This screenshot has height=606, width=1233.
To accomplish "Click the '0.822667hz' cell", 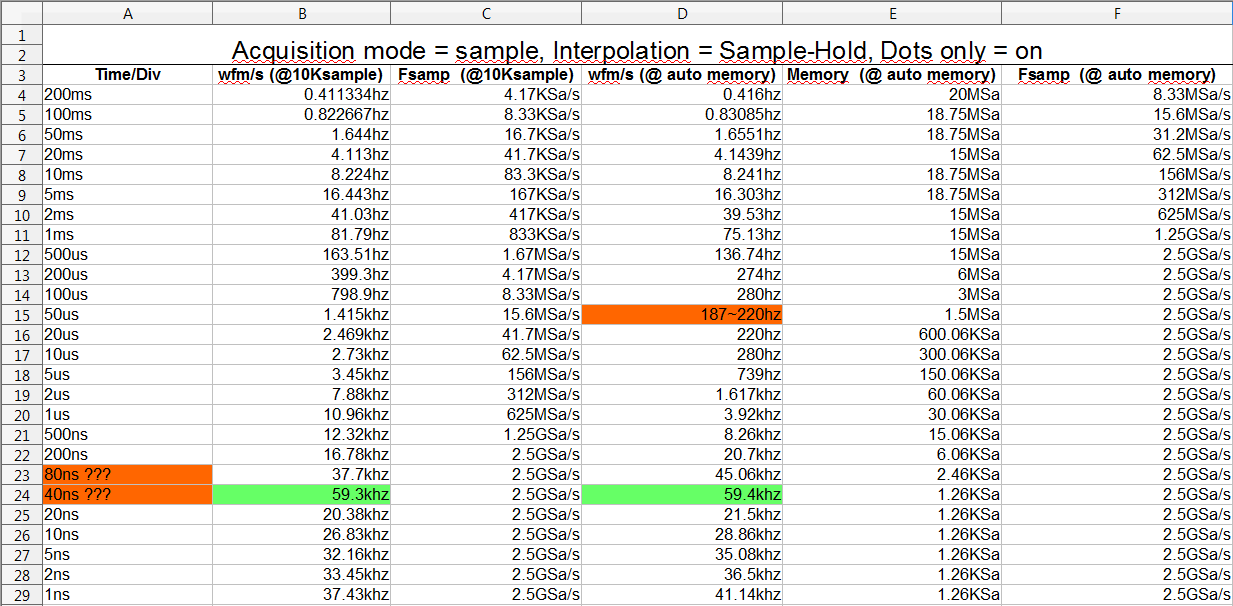I will [301, 114].
